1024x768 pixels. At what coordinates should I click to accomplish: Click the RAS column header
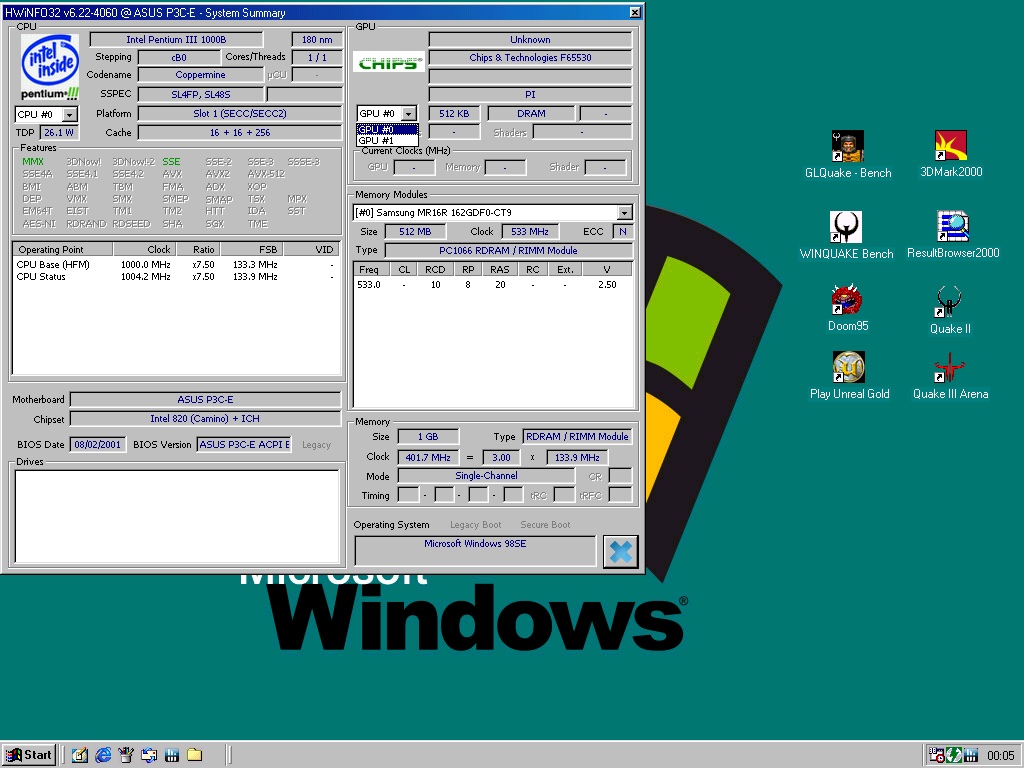click(500, 269)
